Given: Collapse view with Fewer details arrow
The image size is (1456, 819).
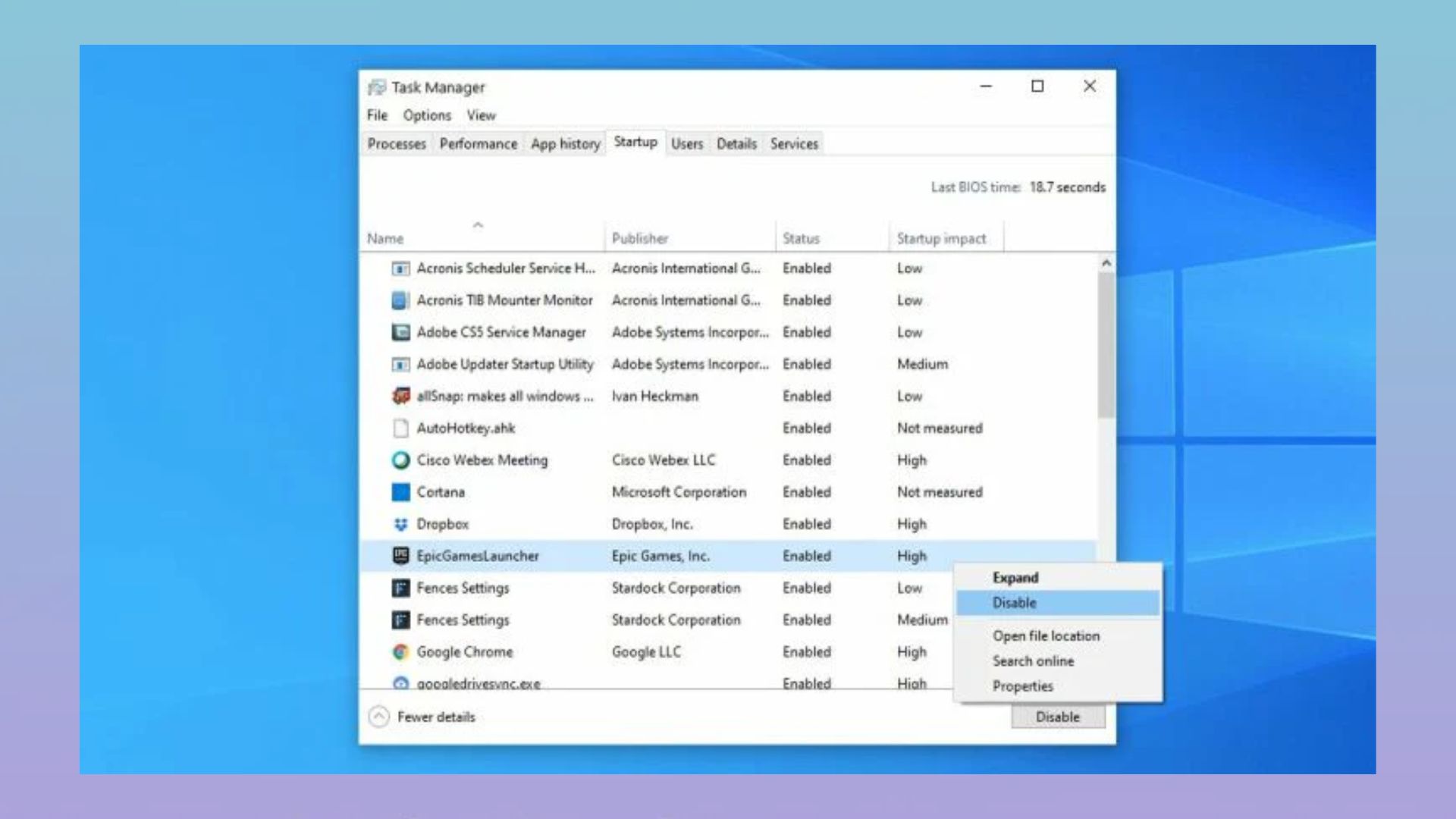Looking at the screenshot, I should (379, 717).
